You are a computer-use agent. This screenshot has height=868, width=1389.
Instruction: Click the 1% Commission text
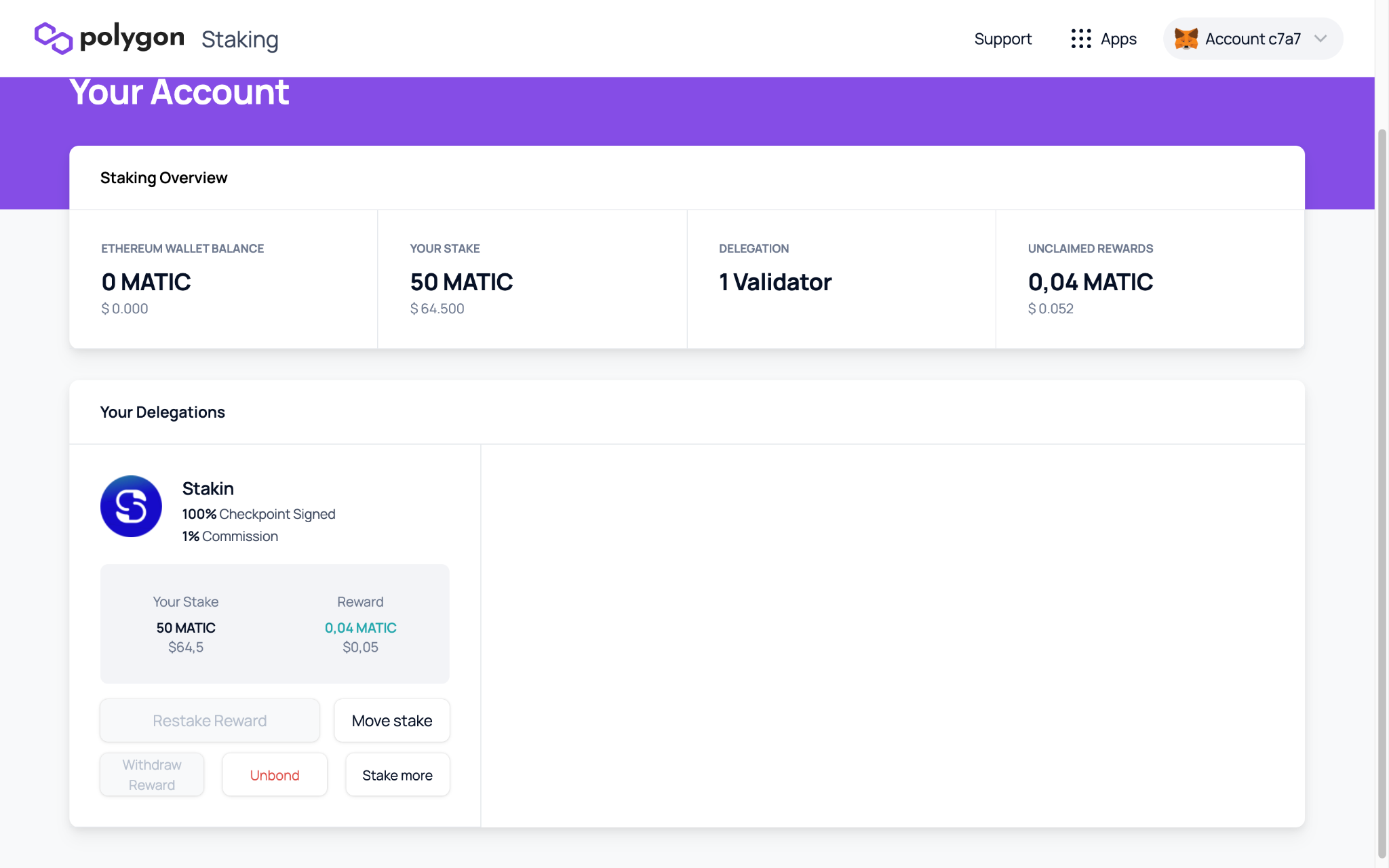[230, 536]
